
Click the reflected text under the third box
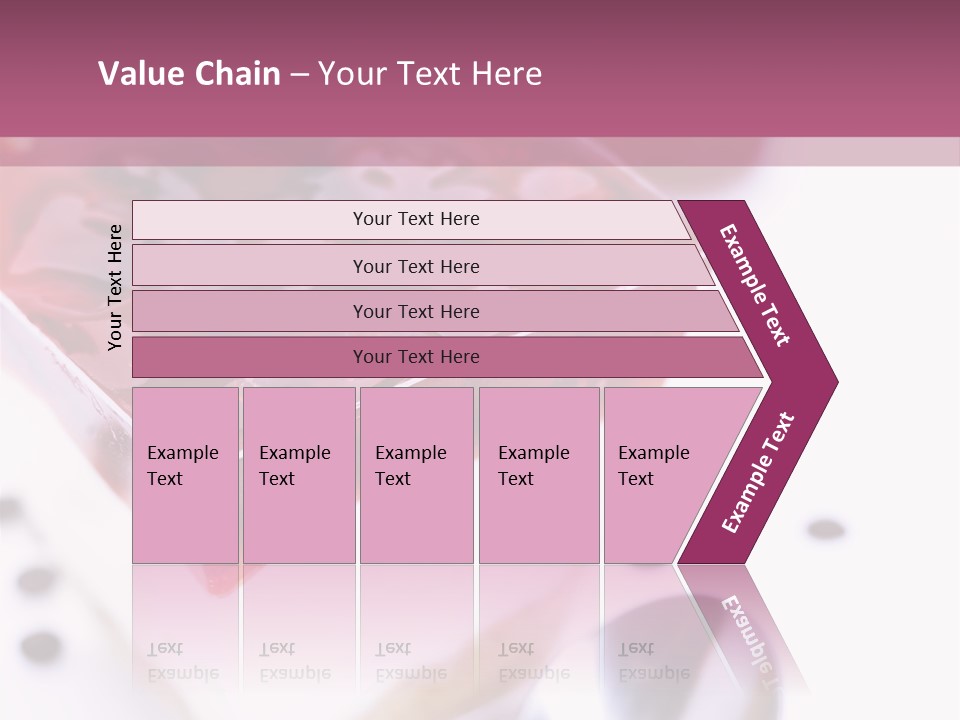pos(411,661)
